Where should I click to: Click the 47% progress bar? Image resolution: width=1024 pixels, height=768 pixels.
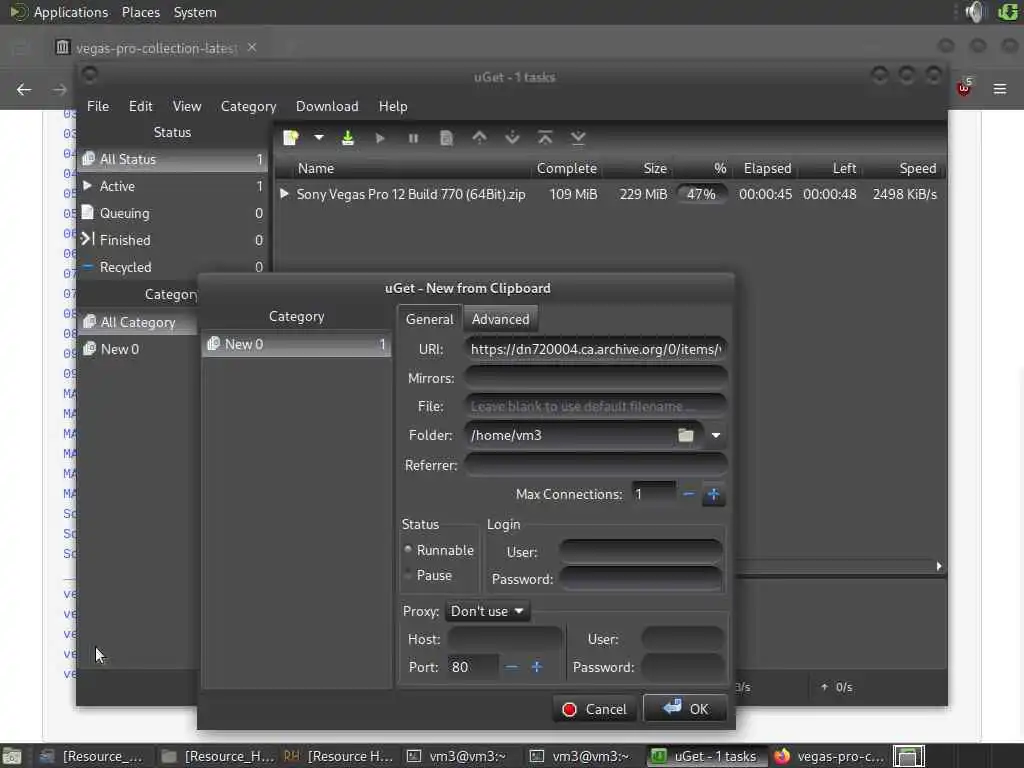pyautogui.click(x=701, y=194)
